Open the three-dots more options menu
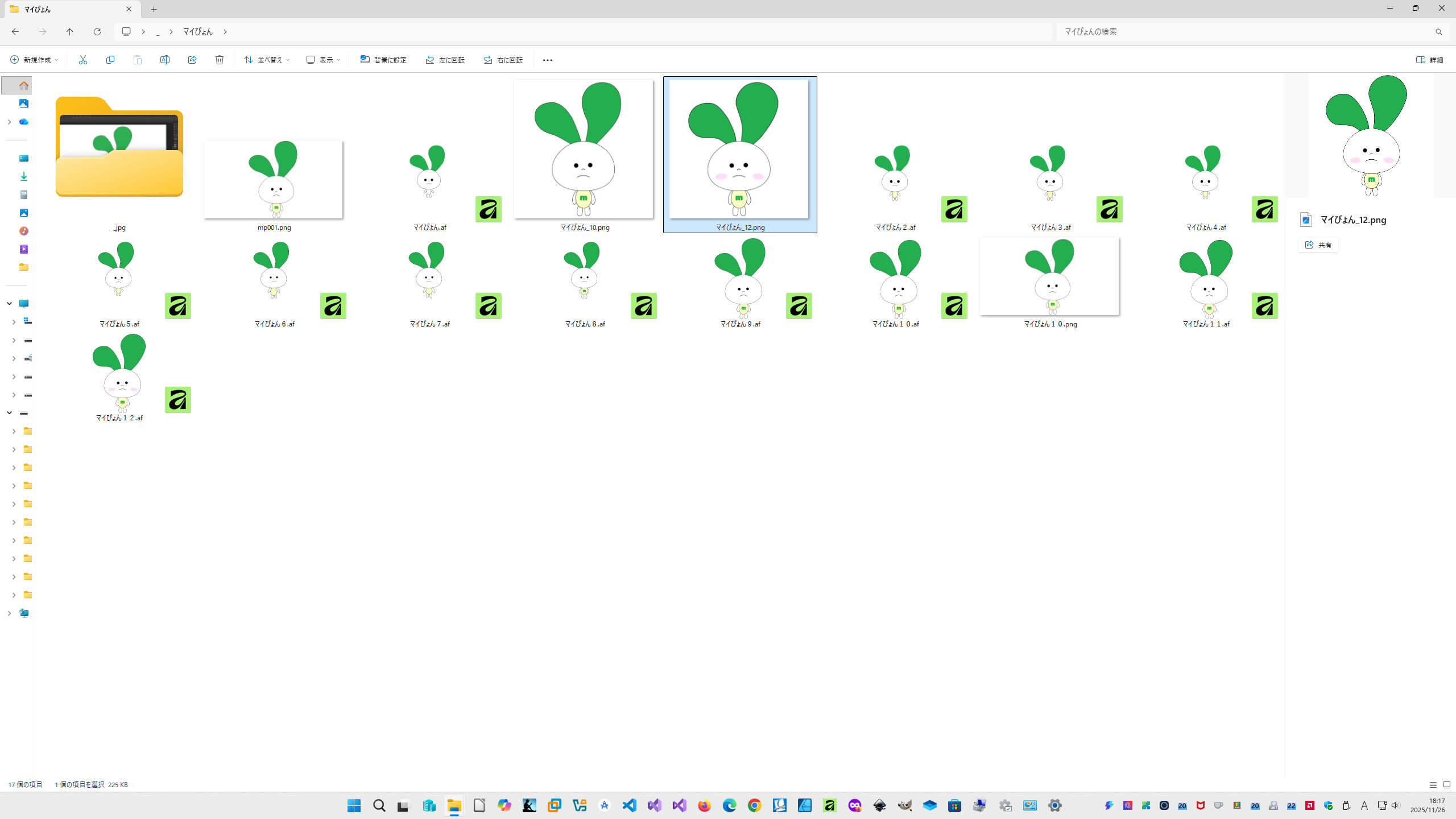This screenshot has width=1456, height=819. coord(547,60)
